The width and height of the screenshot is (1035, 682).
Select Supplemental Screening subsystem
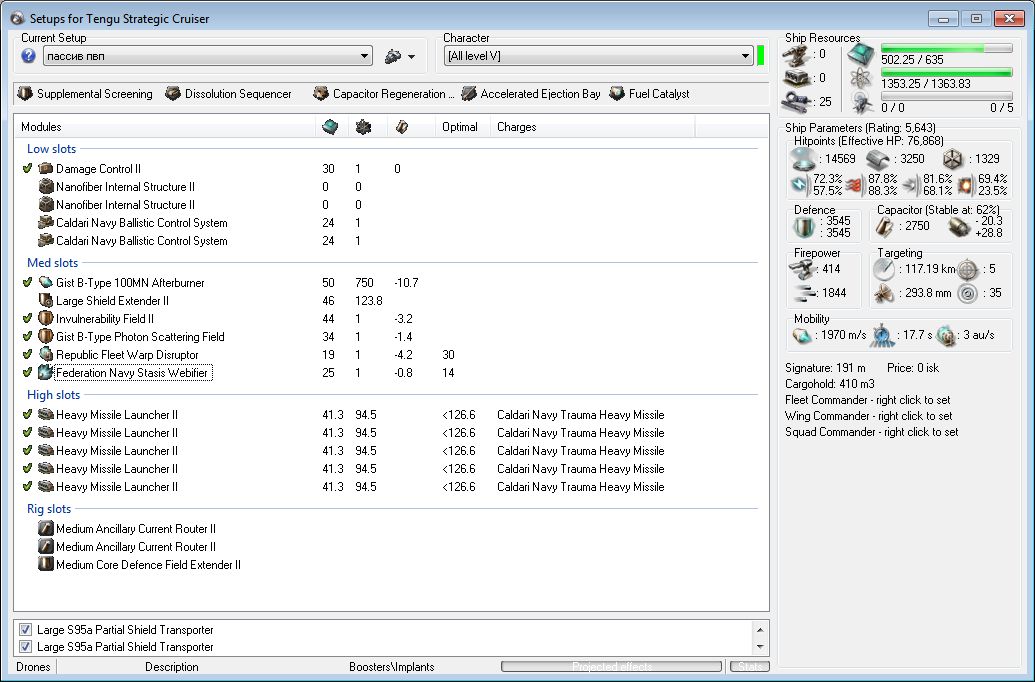point(85,94)
